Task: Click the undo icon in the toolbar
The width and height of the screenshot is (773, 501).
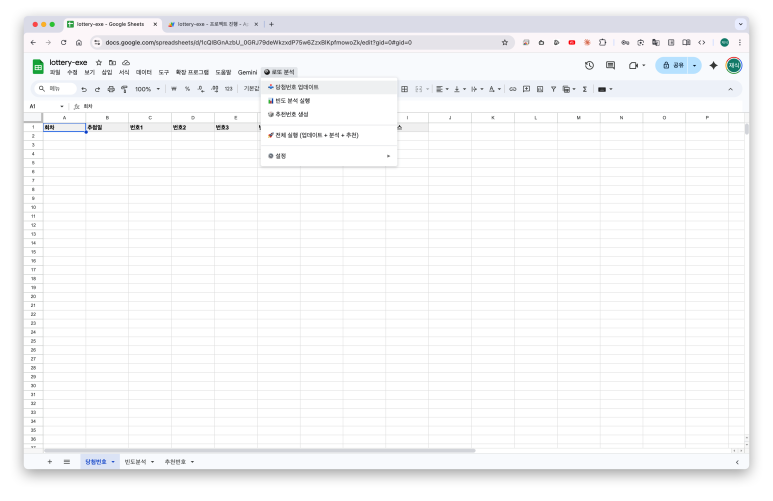Action: [x=84, y=89]
